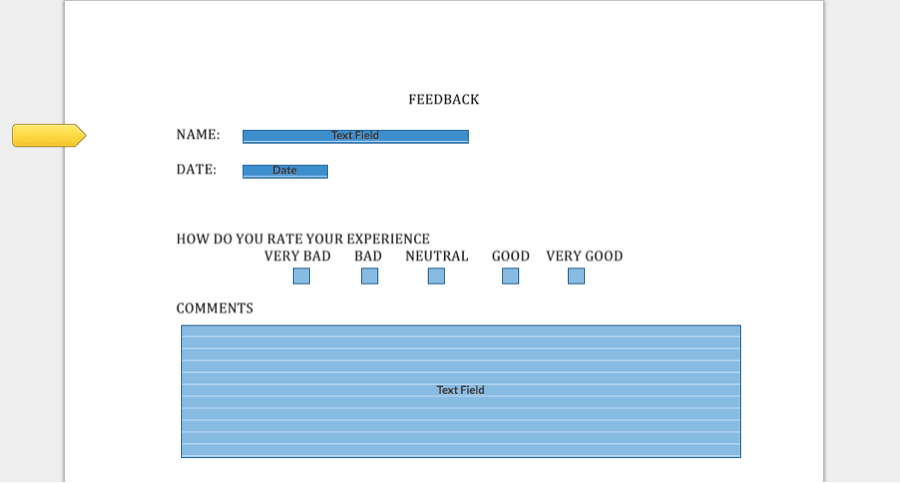Click the FEEDBACK heading

443,100
